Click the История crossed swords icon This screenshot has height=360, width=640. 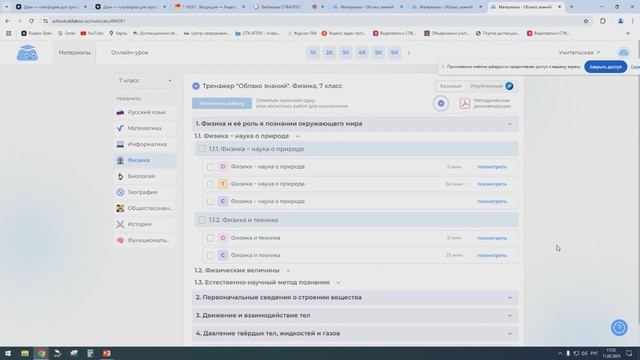[x=120, y=224]
